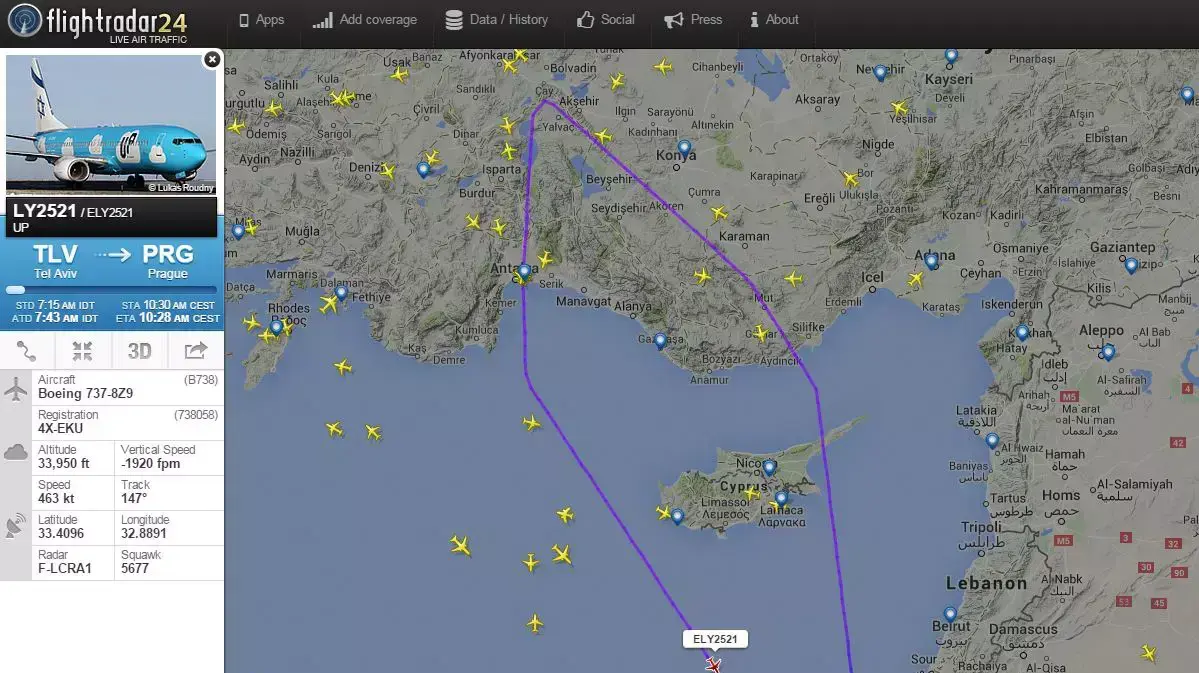Screen dimensions: 1199x673
Task: Open the Social menu
Action: point(606,20)
